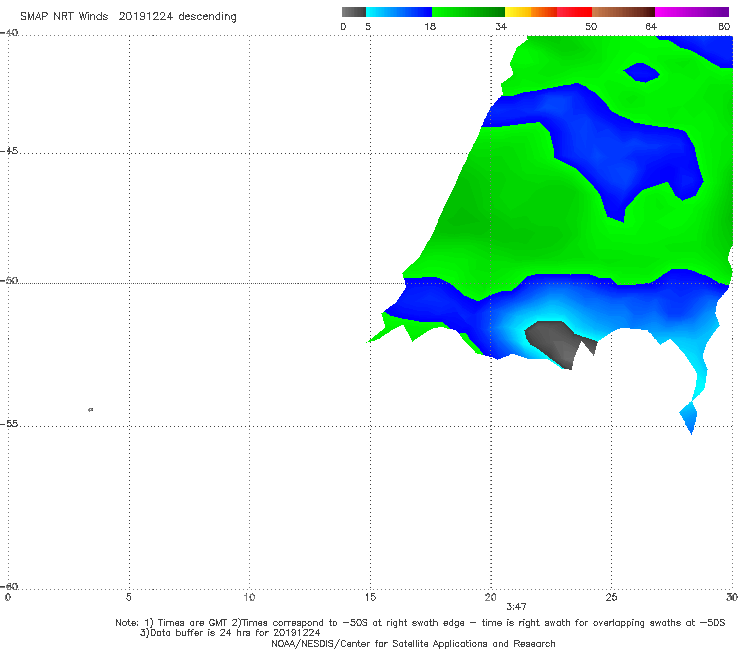Click the '3:47' swath time label
Viewport: 740px width, 650px height.
516,607
